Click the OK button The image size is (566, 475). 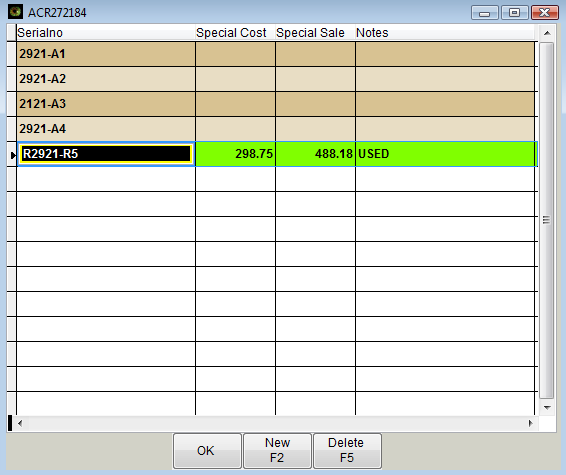pyautogui.click(x=207, y=450)
